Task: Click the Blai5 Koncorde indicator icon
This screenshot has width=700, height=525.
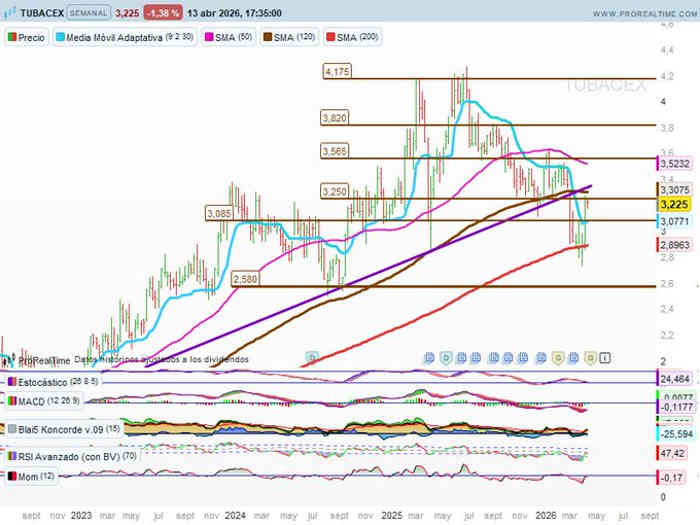Action: click(x=10, y=429)
